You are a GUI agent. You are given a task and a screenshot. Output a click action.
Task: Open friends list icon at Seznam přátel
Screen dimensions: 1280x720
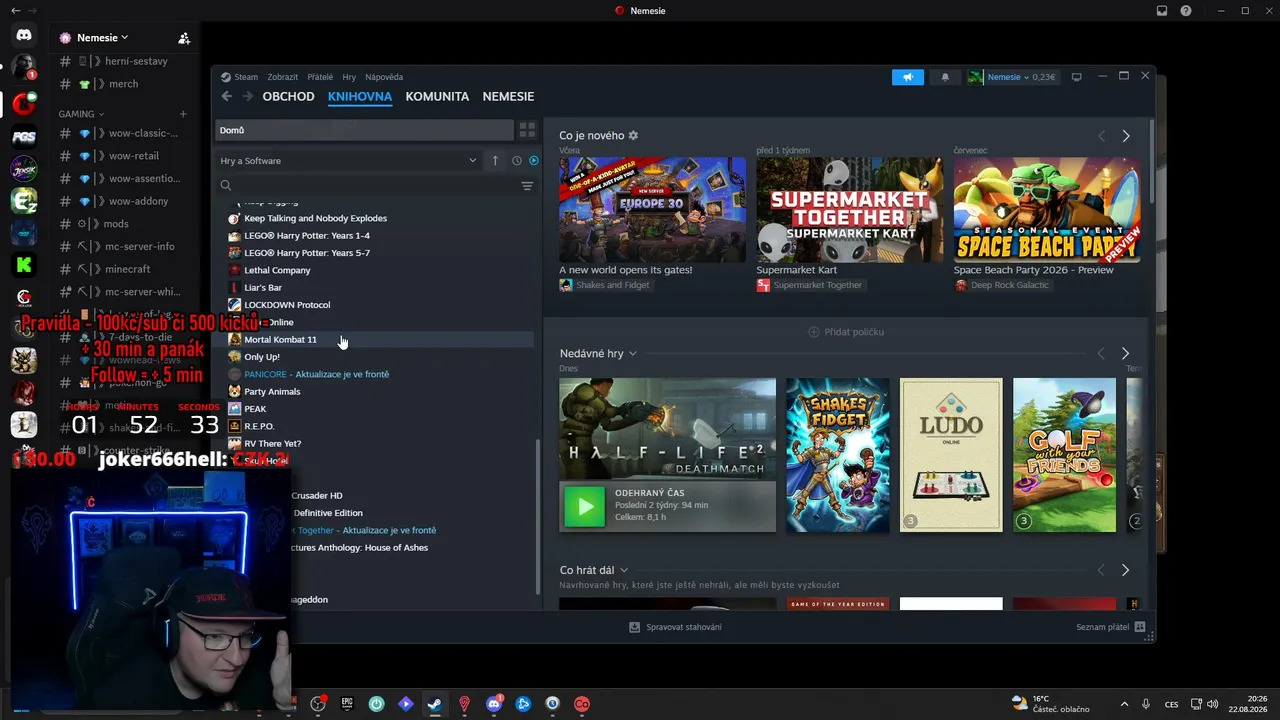coord(1140,627)
